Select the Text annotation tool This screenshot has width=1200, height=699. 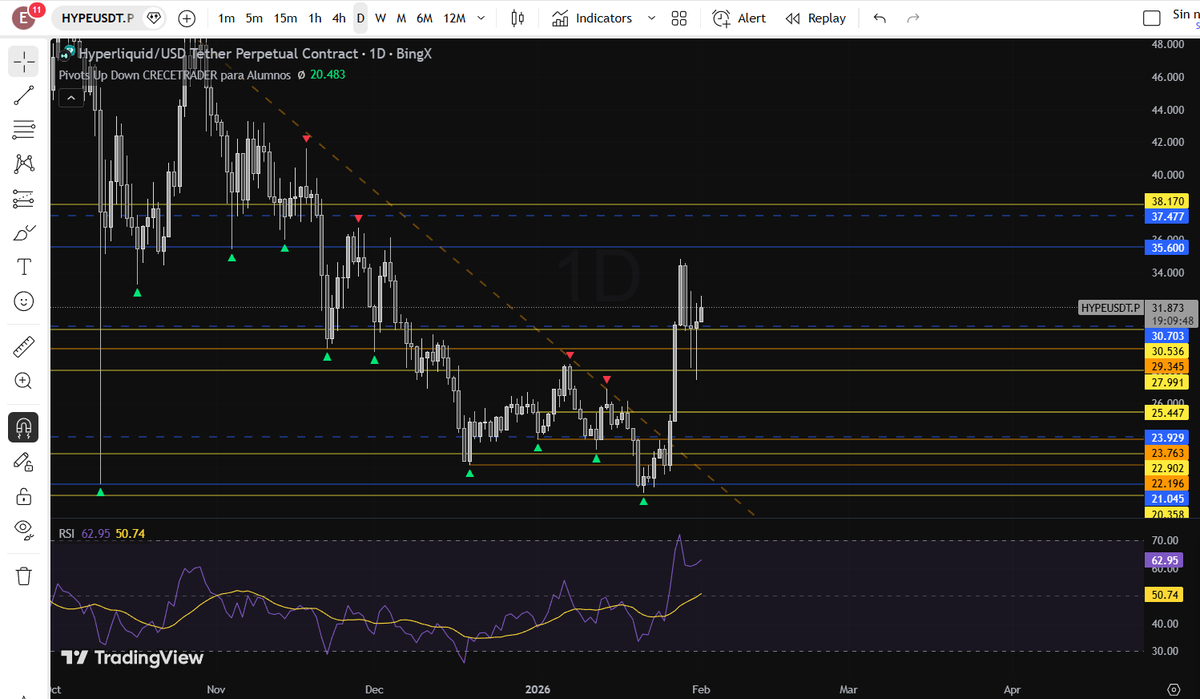click(x=24, y=266)
